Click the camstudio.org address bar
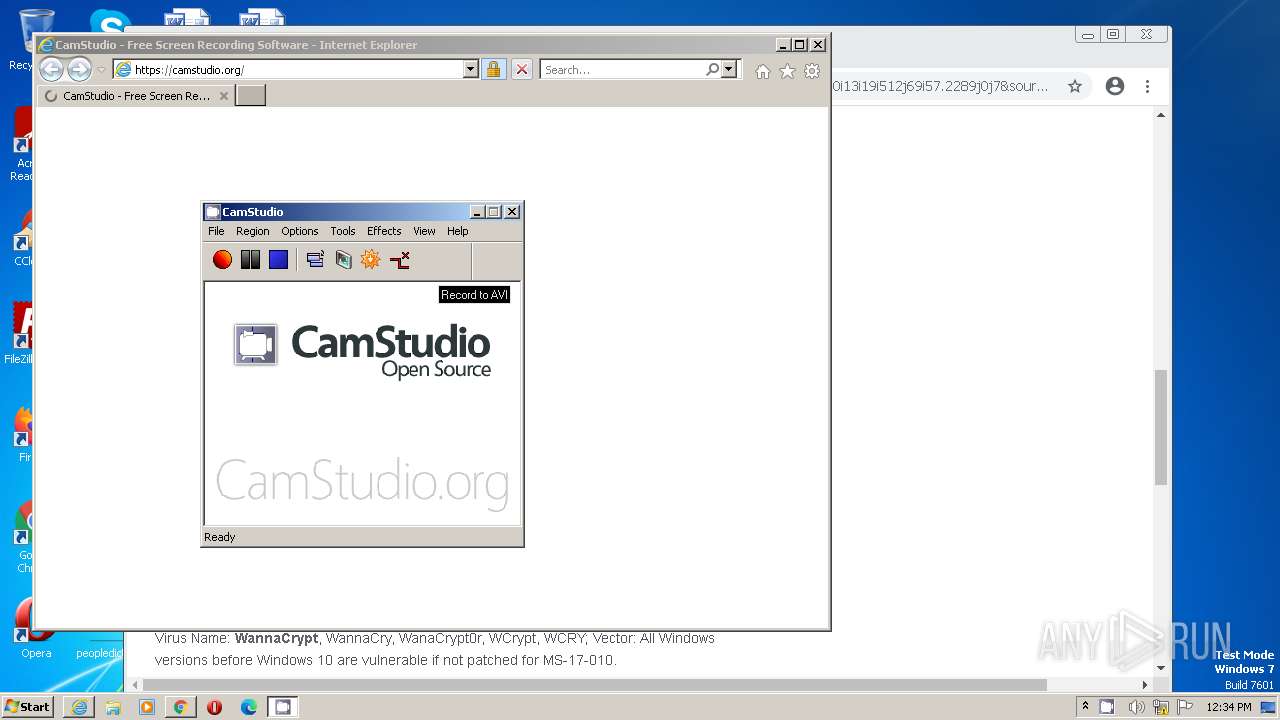The height and width of the screenshot is (720, 1280). (289, 70)
